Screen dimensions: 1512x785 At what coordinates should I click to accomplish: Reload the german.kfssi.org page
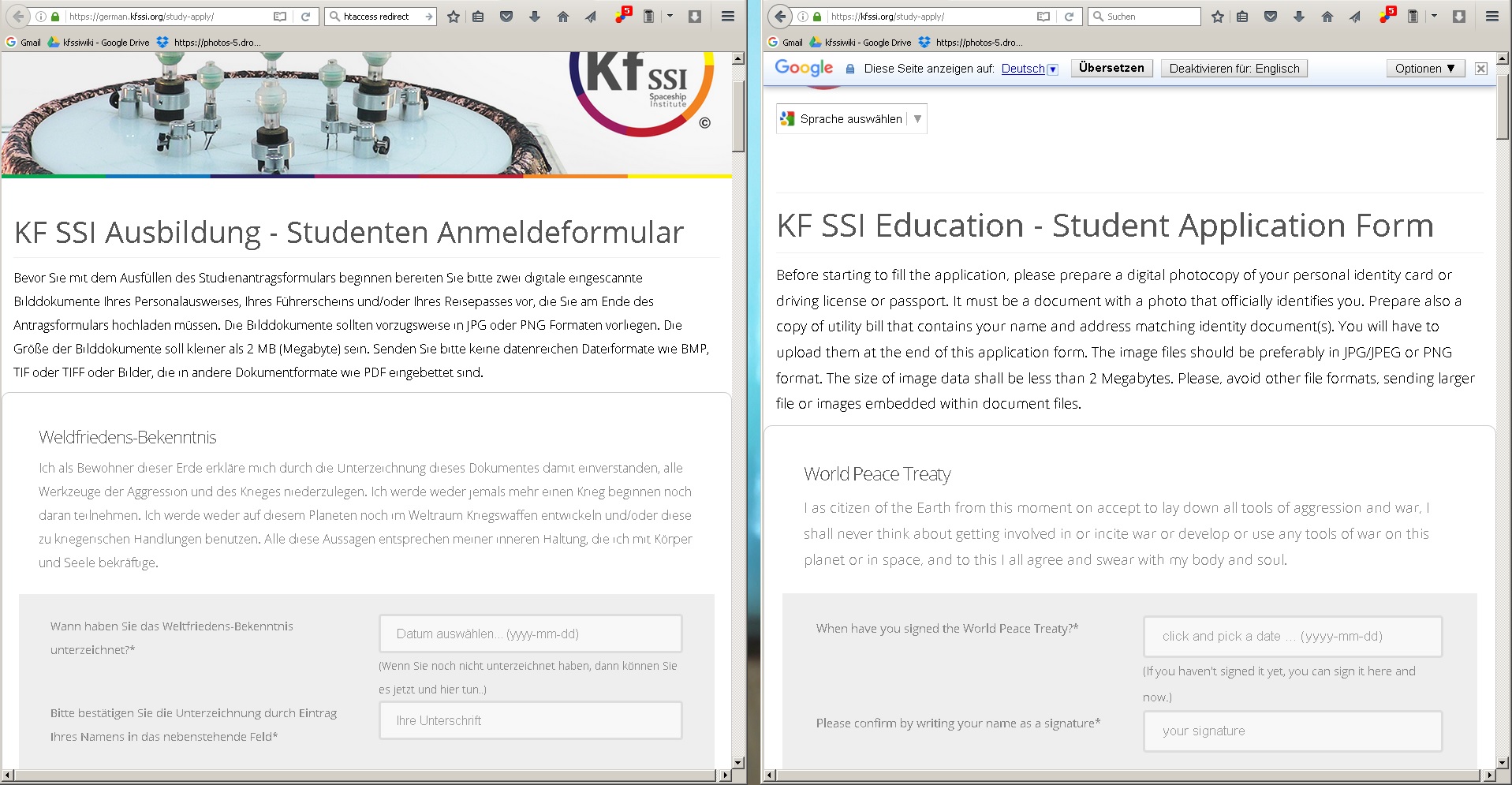pos(305,16)
